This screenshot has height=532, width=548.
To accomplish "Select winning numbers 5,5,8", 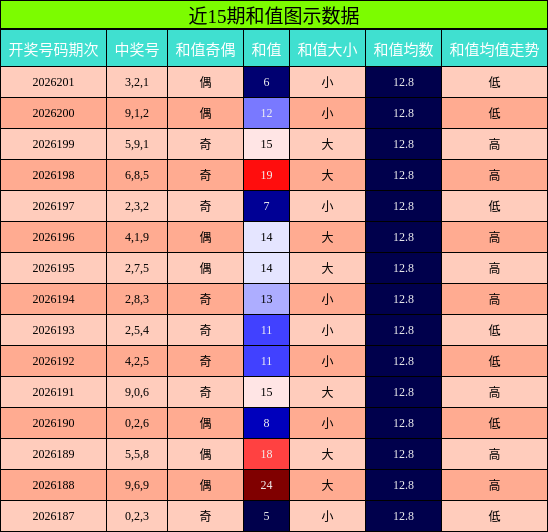I will coord(137,454).
